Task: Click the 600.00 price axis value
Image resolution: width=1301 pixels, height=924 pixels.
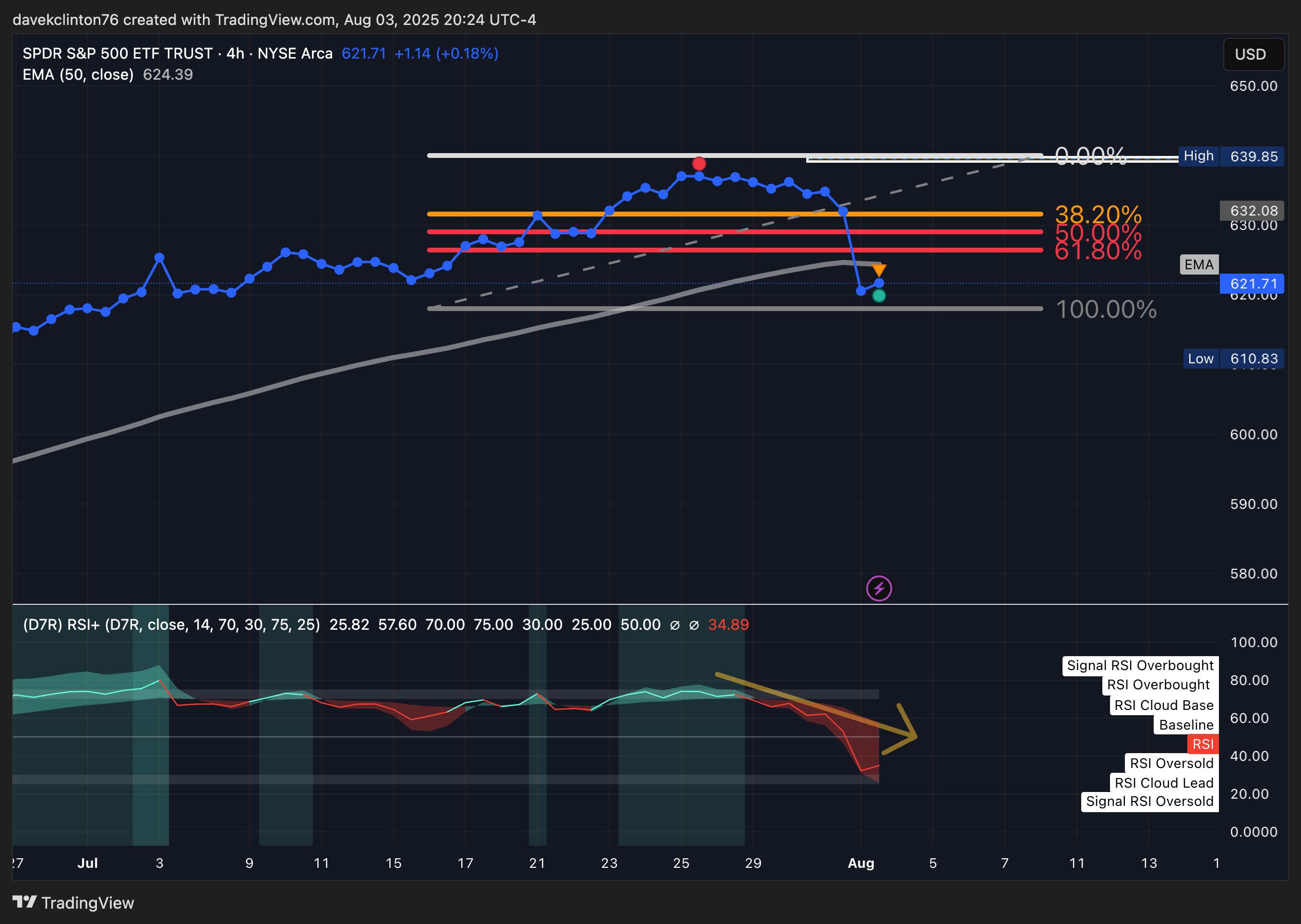Action: [x=1253, y=434]
